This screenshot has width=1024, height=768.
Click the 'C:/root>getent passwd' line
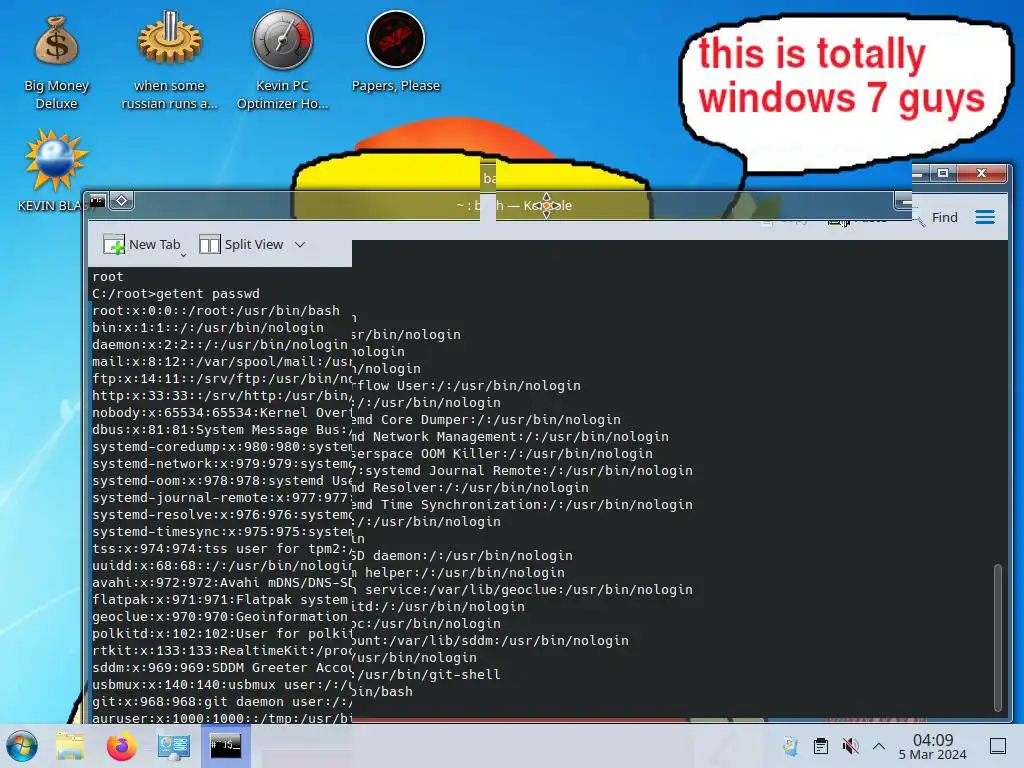tap(176, 294)
